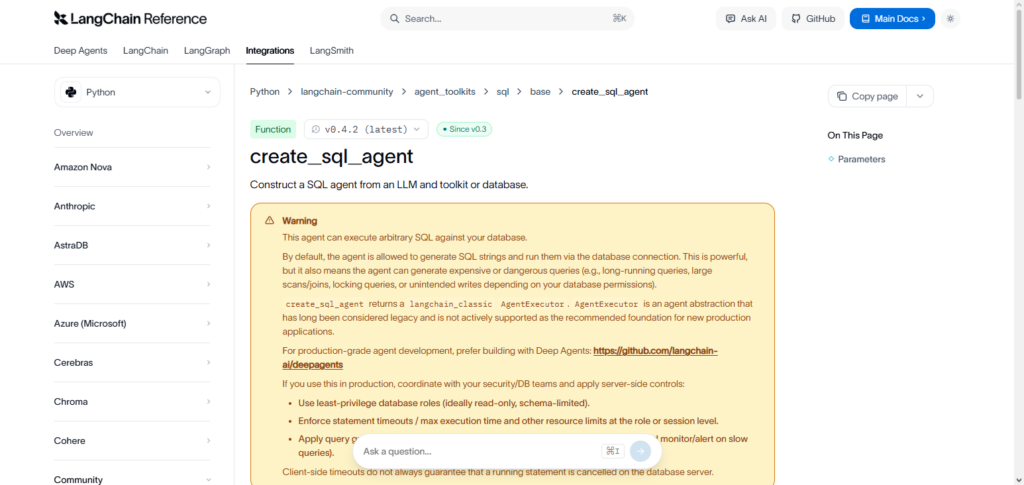
Task: Open the Python language dropdown
Action: click(137, 92)
